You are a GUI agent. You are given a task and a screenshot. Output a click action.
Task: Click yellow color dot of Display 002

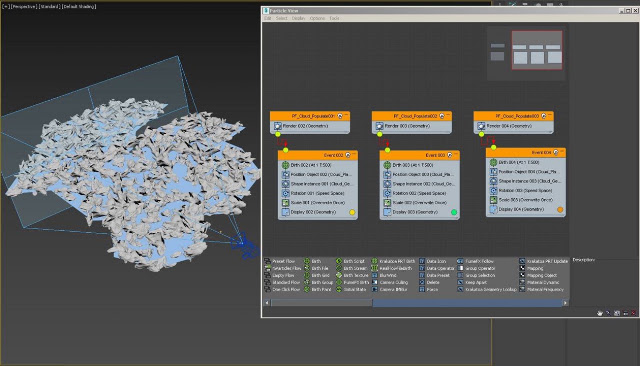[x=352, y=212]
